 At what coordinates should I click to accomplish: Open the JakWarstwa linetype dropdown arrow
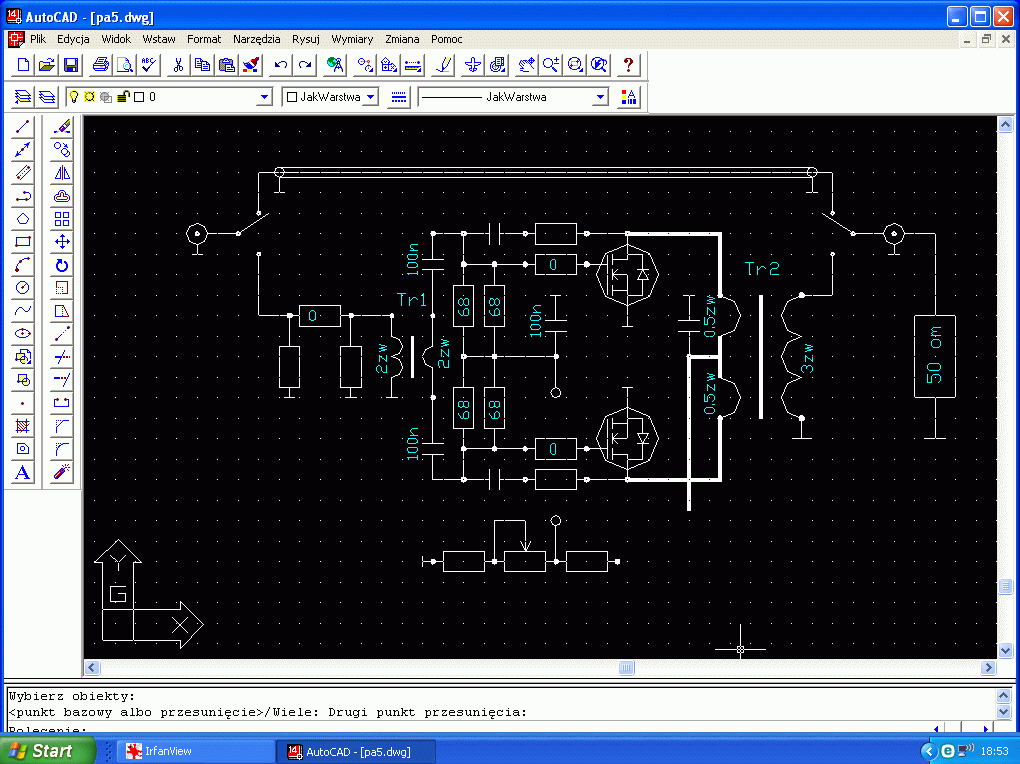[x=600, y=97]
